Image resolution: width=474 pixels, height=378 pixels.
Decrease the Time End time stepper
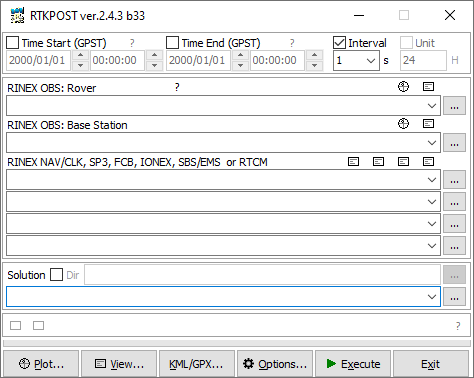pyautogui.click(x=314, y=65)
